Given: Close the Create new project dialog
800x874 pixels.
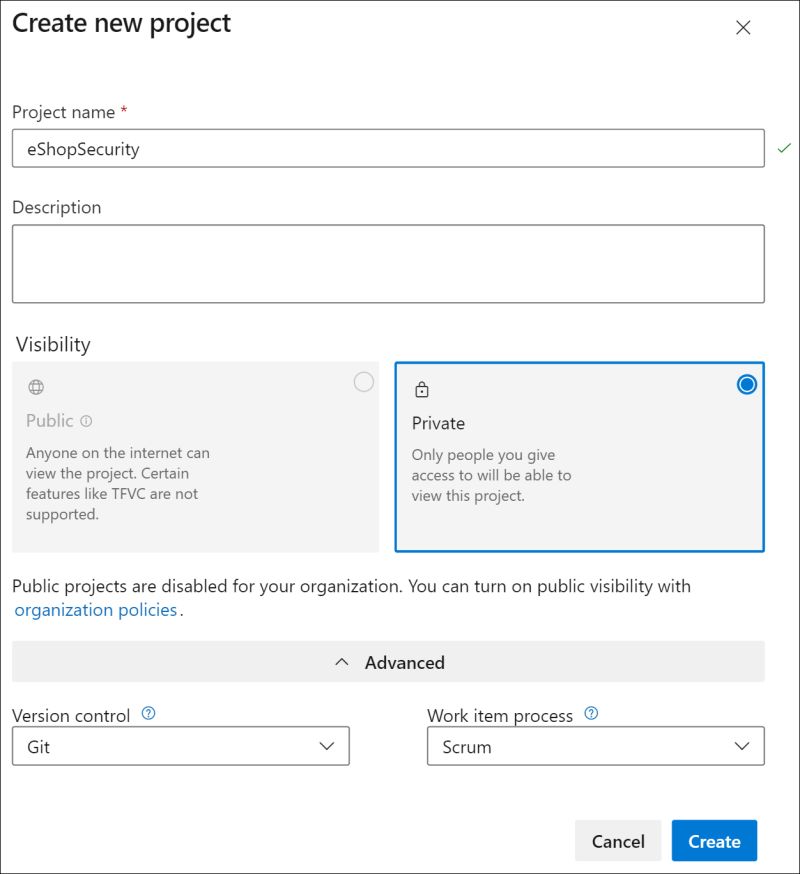Looking at the screenshot, I should tap(743, 28).
